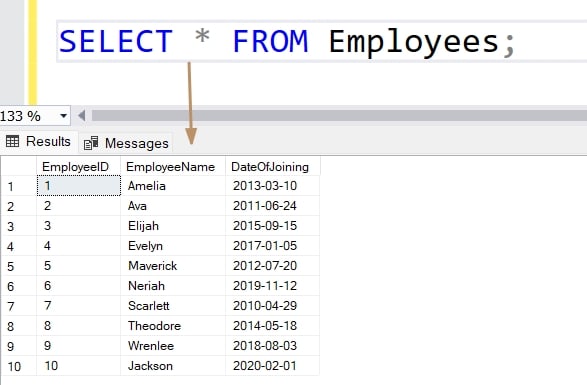Select the Theodore name cell
This screenshot has height=385, width=587.
(173, 326)
